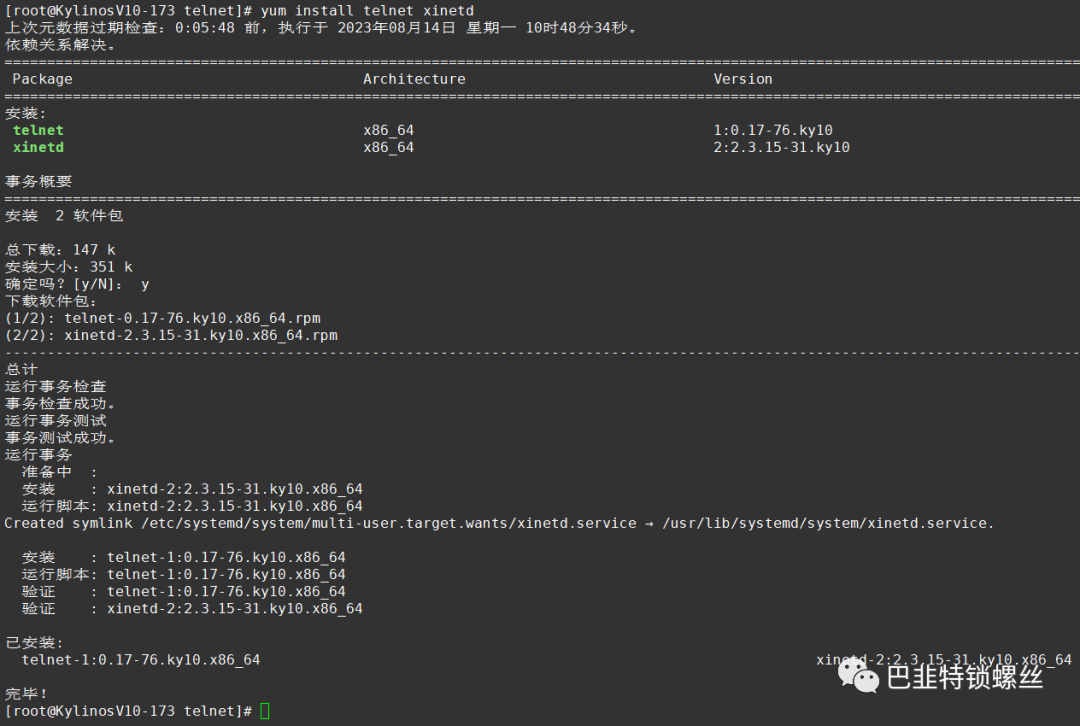Viewport: 1080px width, 726px height.
Task: Click the /usr/lib/systemd/system/xinetd.service path
Action: point(829,523)
